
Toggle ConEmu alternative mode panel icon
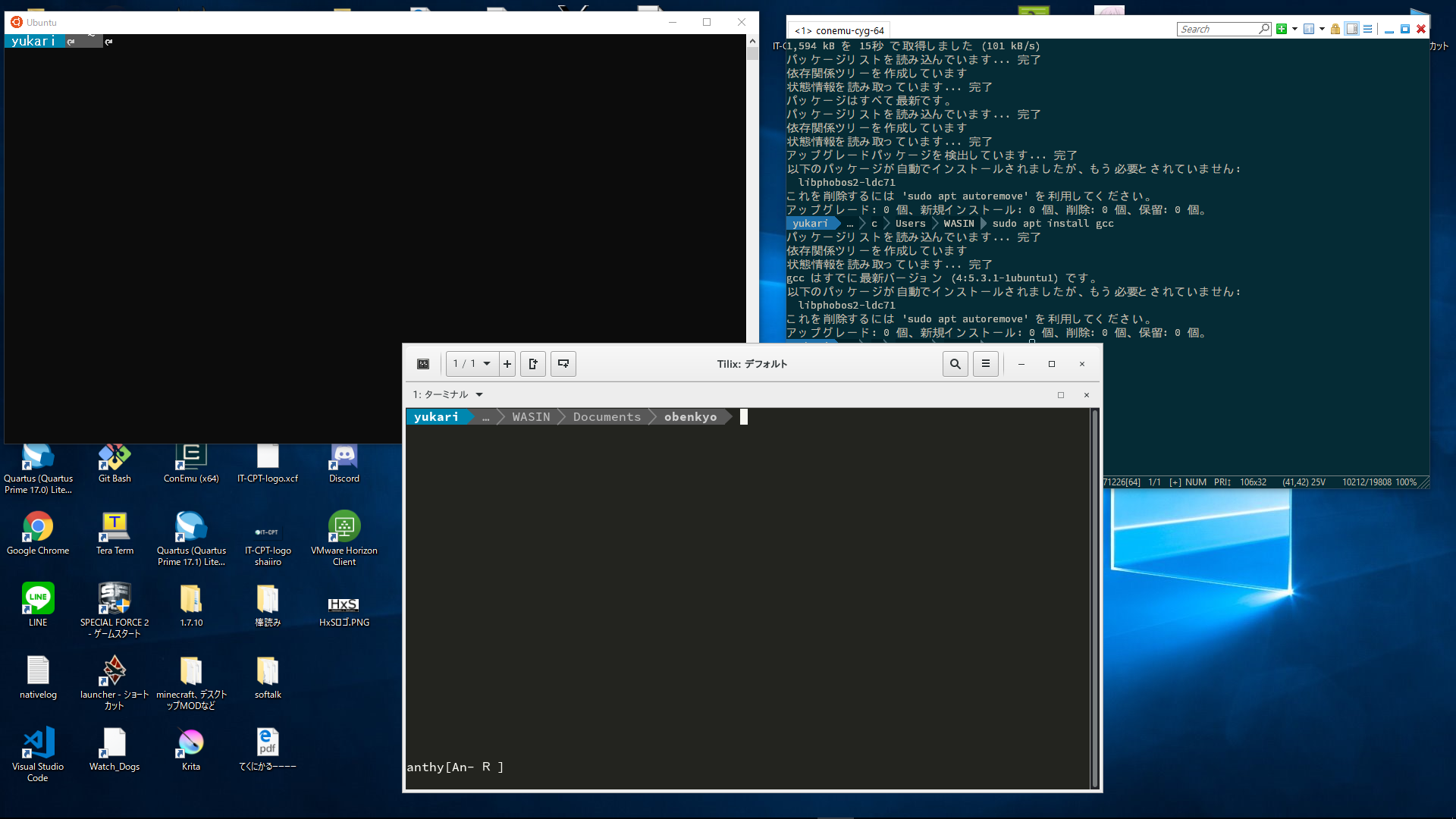[1352, 29]
